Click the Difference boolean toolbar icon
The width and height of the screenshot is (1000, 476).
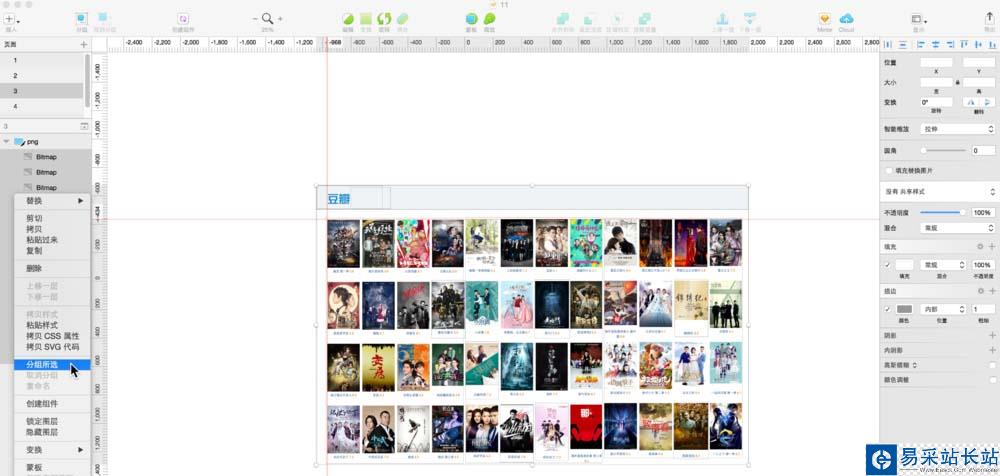tap(645, 19)
